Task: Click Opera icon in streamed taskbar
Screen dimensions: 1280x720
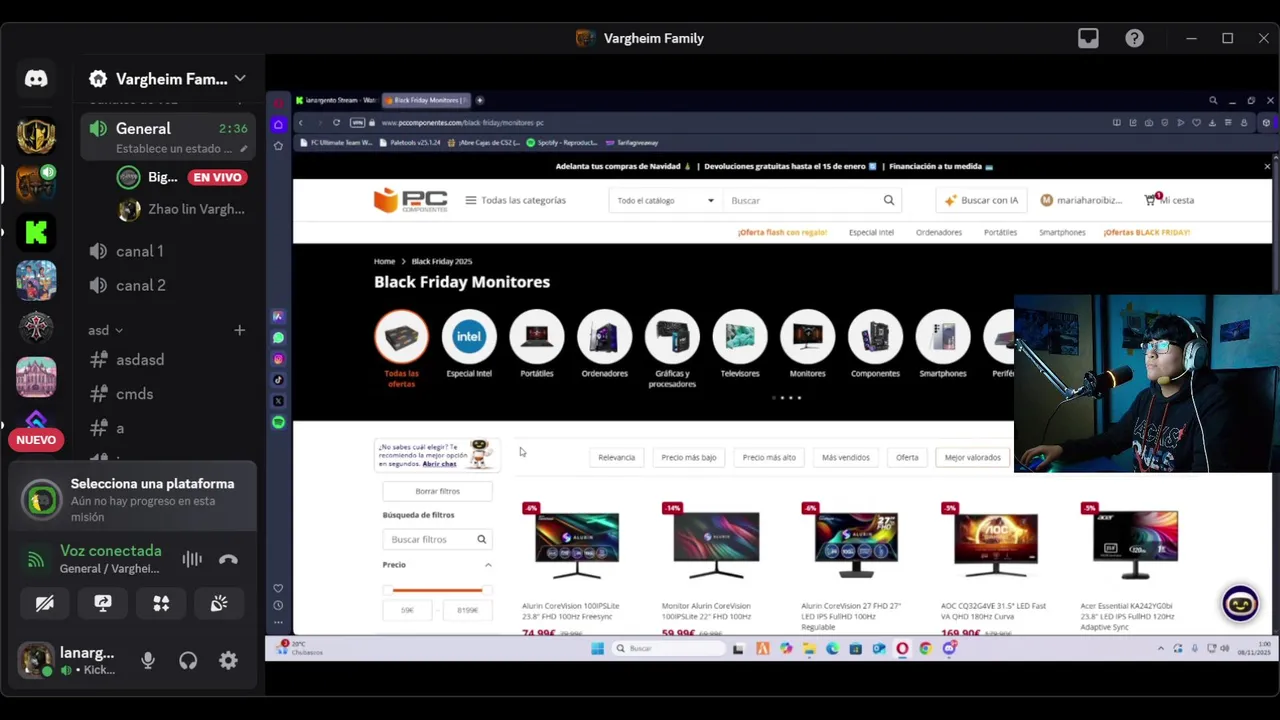Action: [x=902, y=648]
